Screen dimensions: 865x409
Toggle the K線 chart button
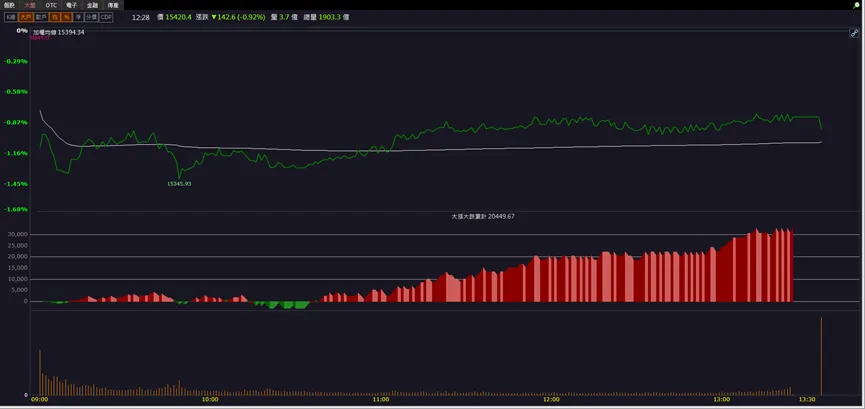pos(10,17)
